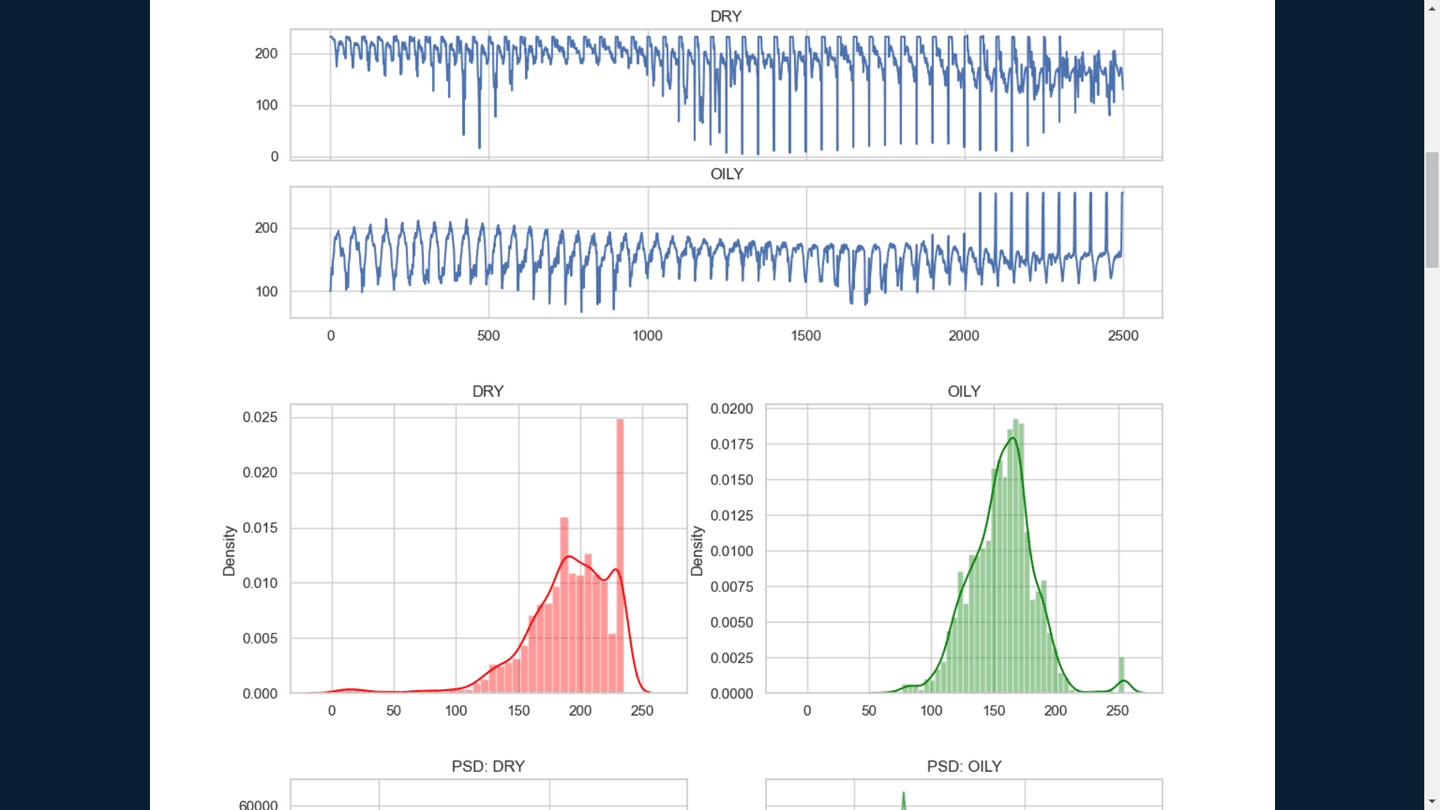1440x810 pixels.
Task: Click the 0.0200 tick on the OILY density axis
Action: 732,408
